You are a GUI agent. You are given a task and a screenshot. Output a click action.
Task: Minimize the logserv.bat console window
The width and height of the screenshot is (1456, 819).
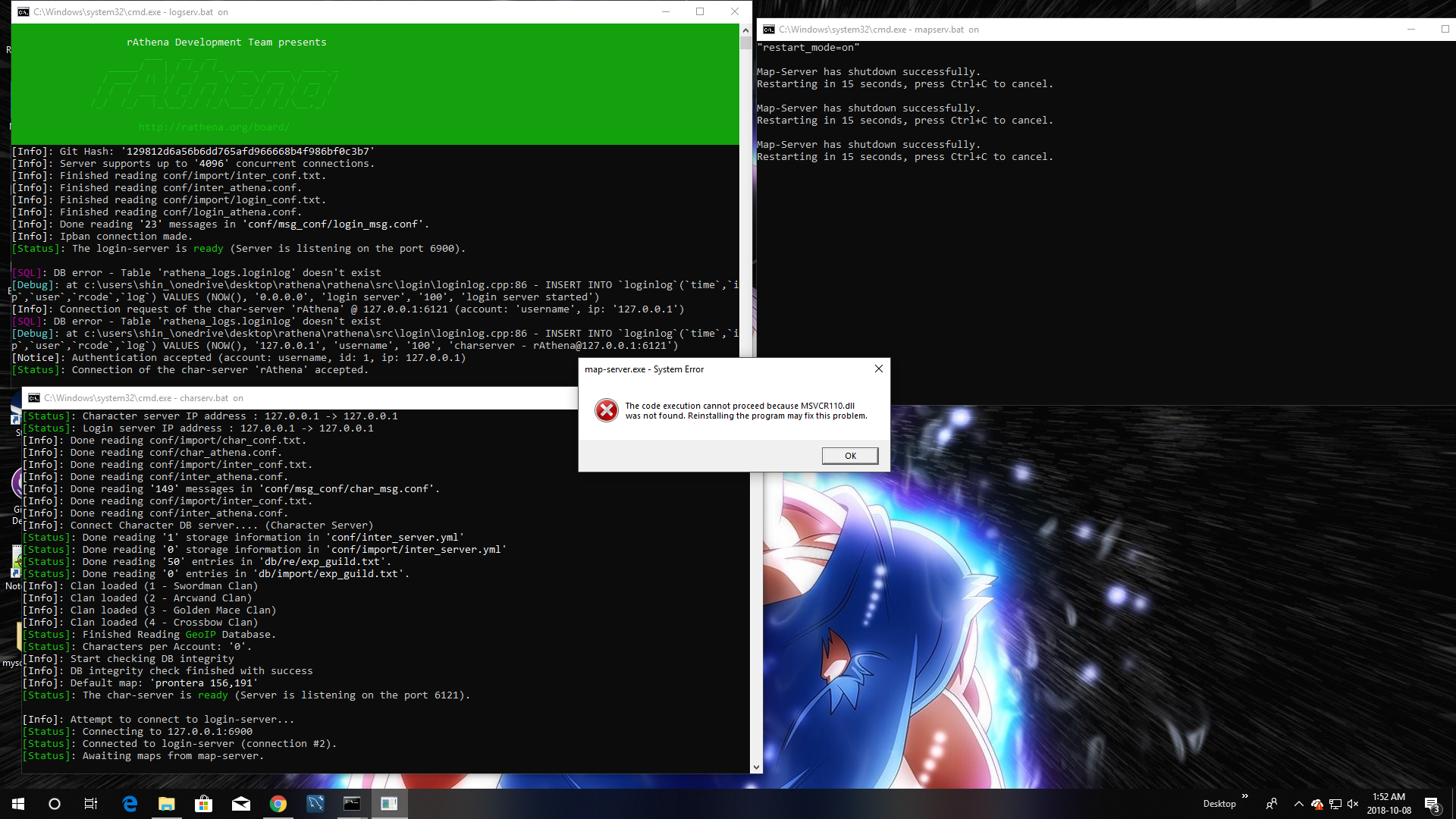tap(666, 11)
